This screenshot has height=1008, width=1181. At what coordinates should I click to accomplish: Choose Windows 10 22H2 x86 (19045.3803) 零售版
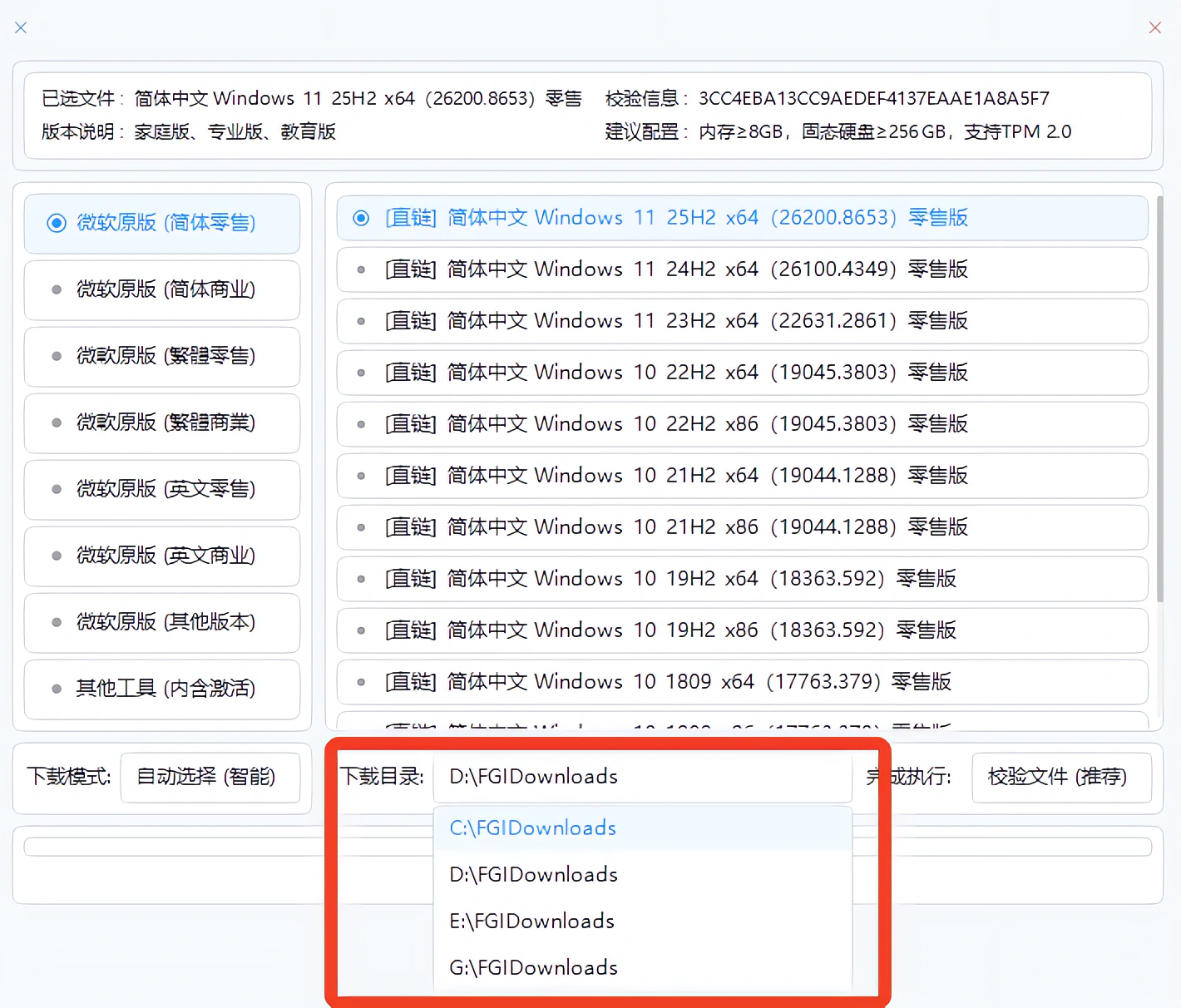coord(742,424)
